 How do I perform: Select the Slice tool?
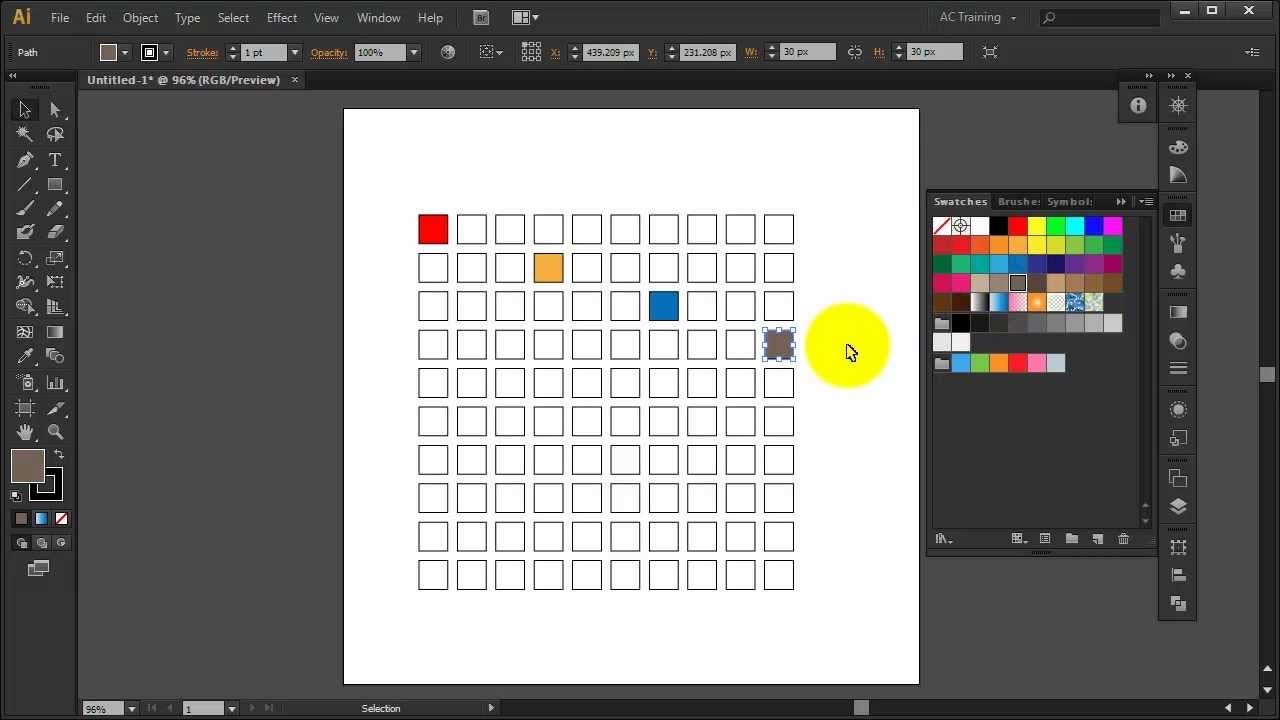click(x=55, y=408)
